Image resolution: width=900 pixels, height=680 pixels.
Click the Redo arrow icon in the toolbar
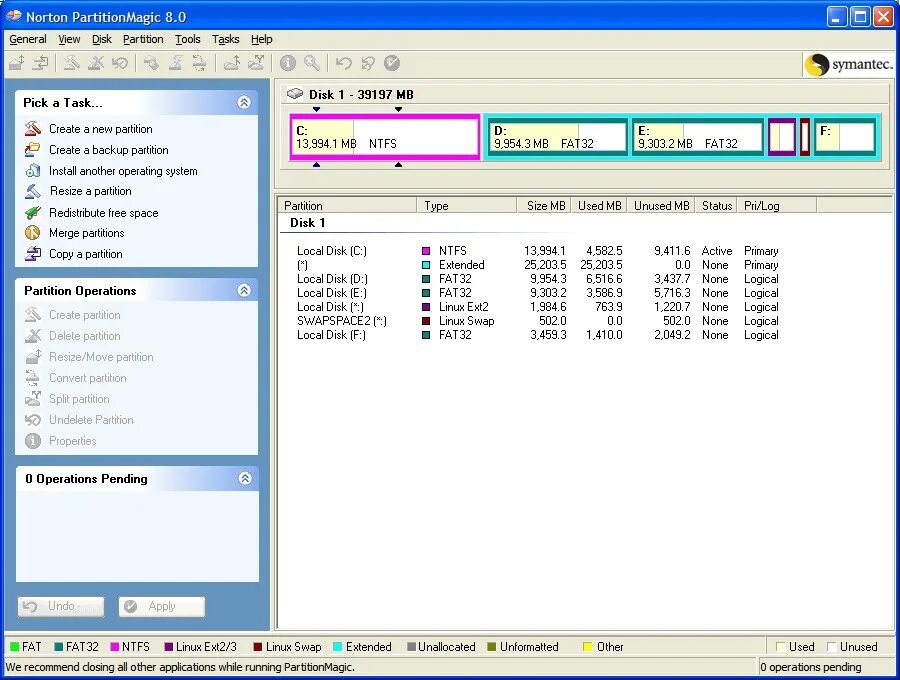(x=368, y=63)
